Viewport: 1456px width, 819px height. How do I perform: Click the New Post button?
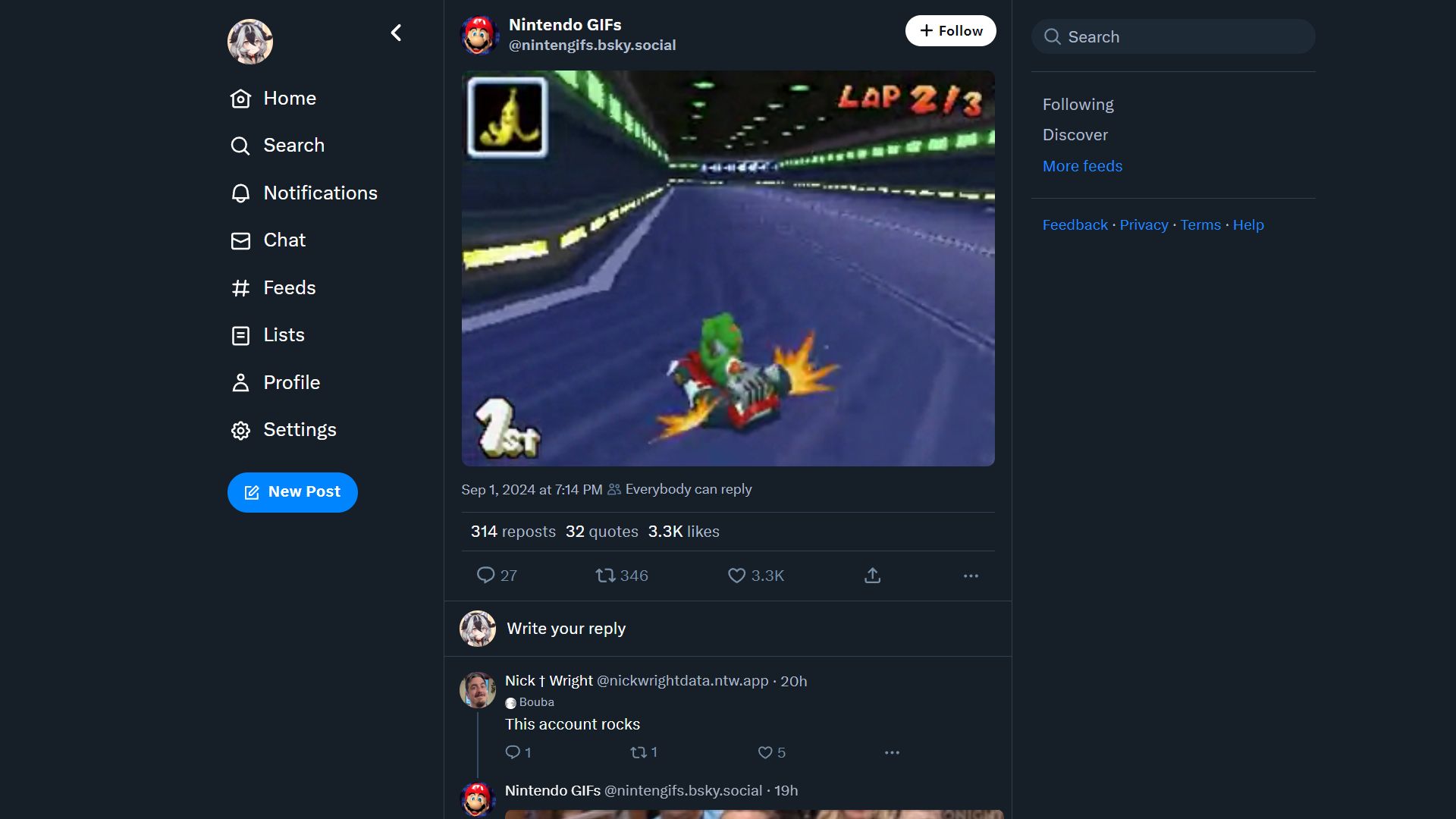(292, 492)
